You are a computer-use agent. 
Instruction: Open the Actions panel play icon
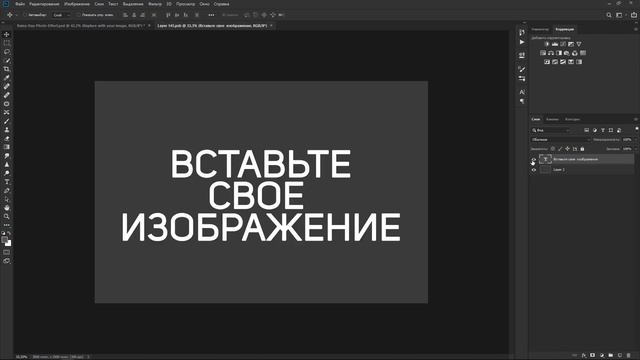(522, 42)
